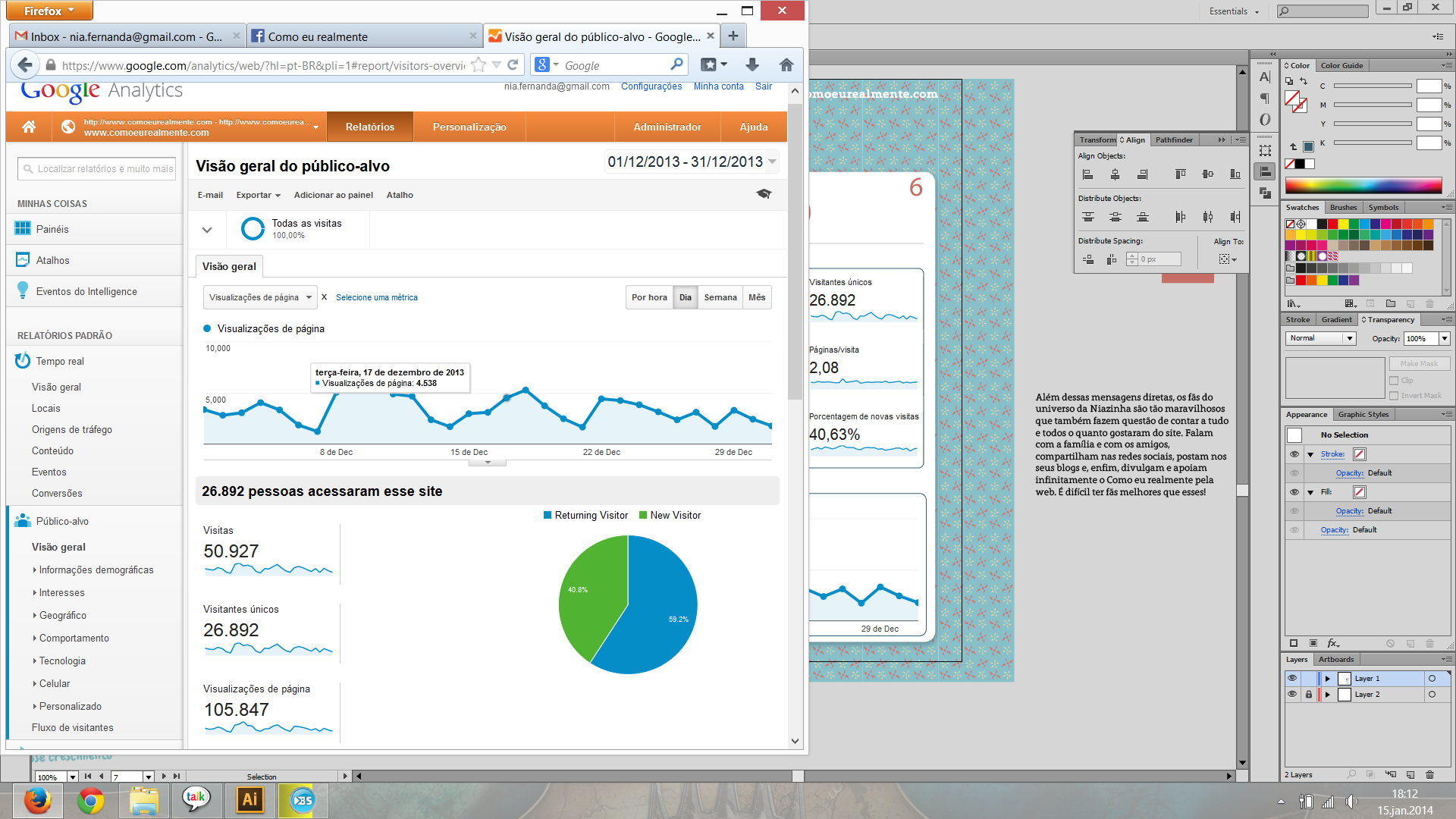Enable Invert Mask checkbox
The height and width of the screenshot is (819, 1456).
[x=1394, y=396]
